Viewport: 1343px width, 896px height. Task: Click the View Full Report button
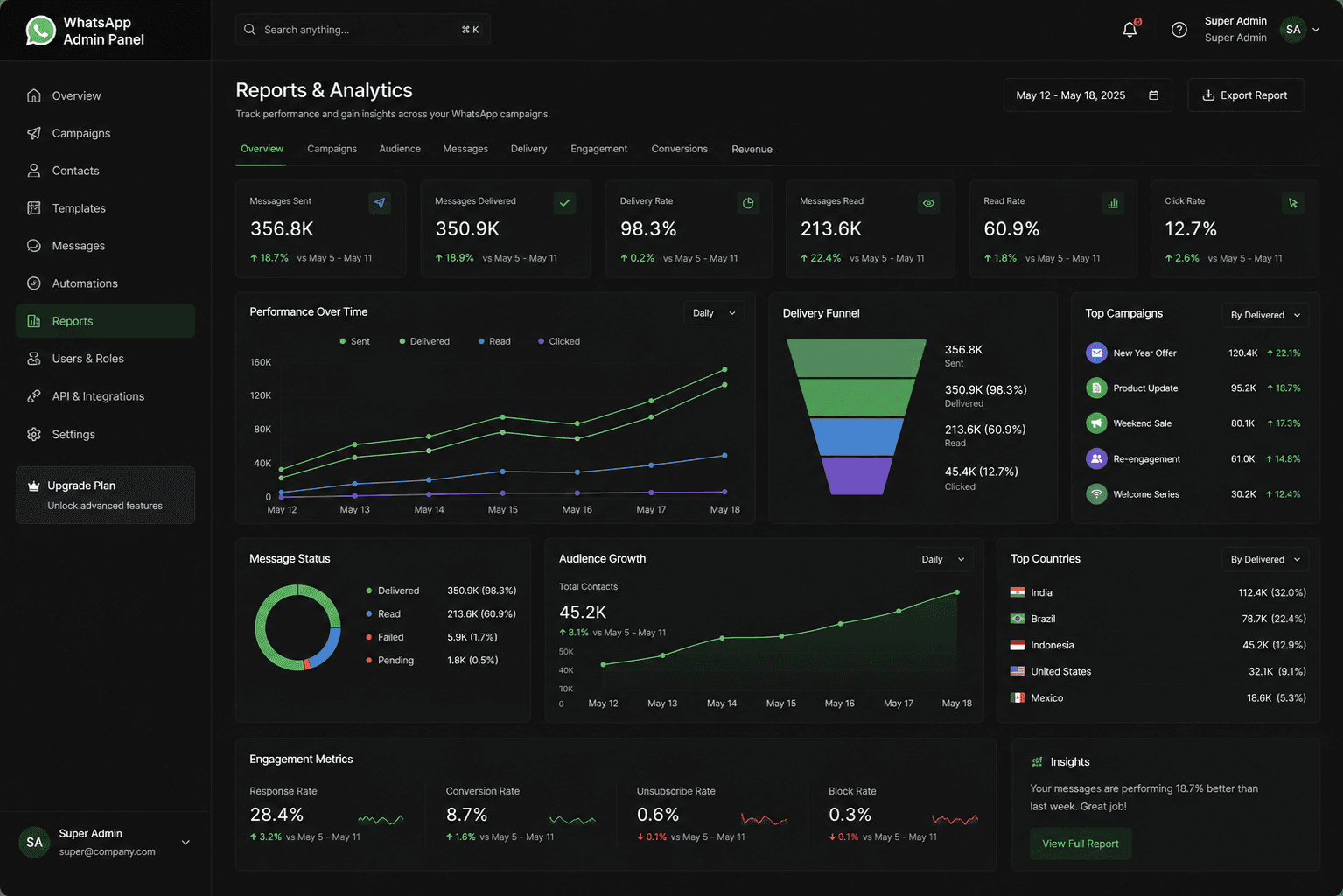[1081, 843]
